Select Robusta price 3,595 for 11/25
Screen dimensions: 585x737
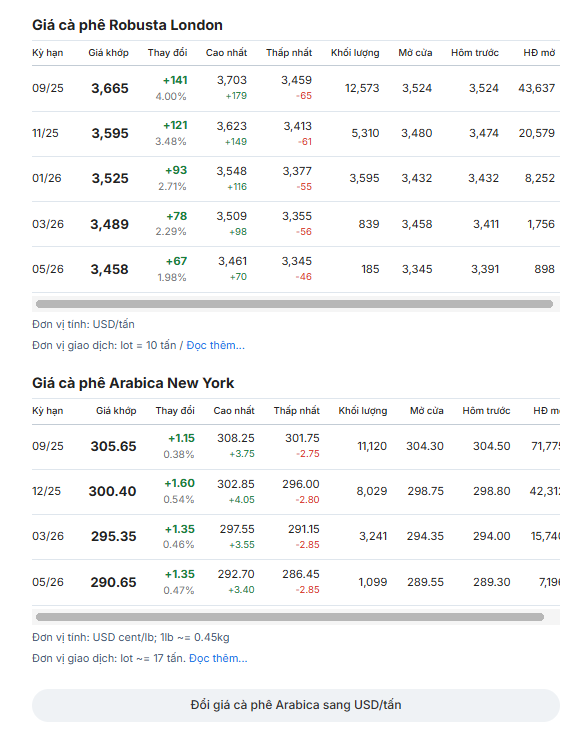tap(110, 133)
